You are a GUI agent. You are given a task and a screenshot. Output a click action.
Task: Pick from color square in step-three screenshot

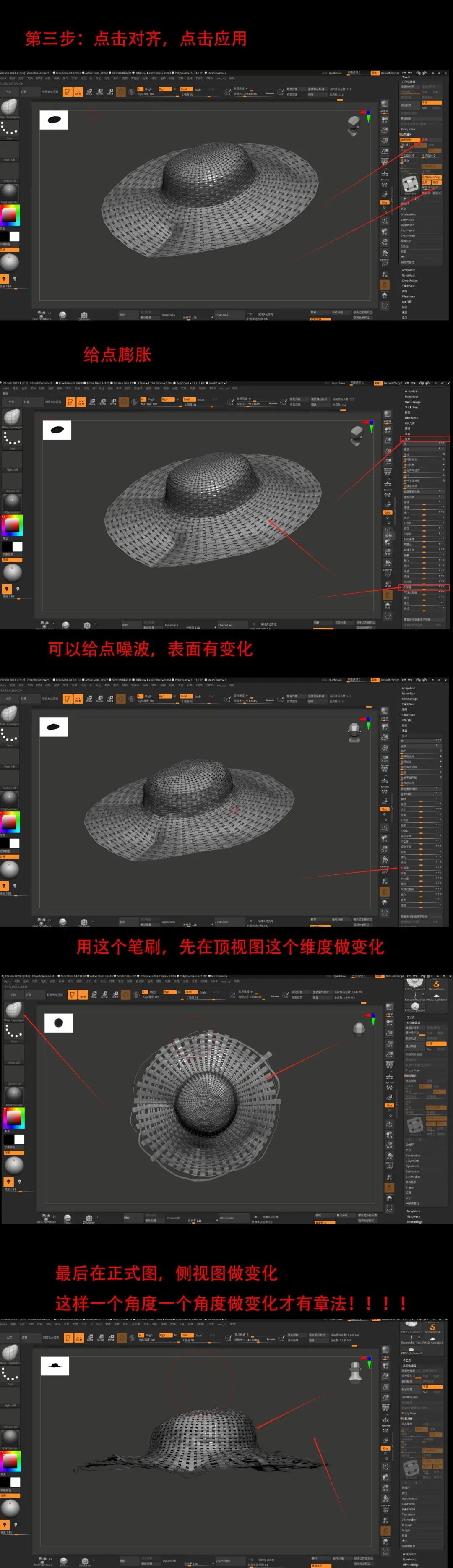click(10, 215)
